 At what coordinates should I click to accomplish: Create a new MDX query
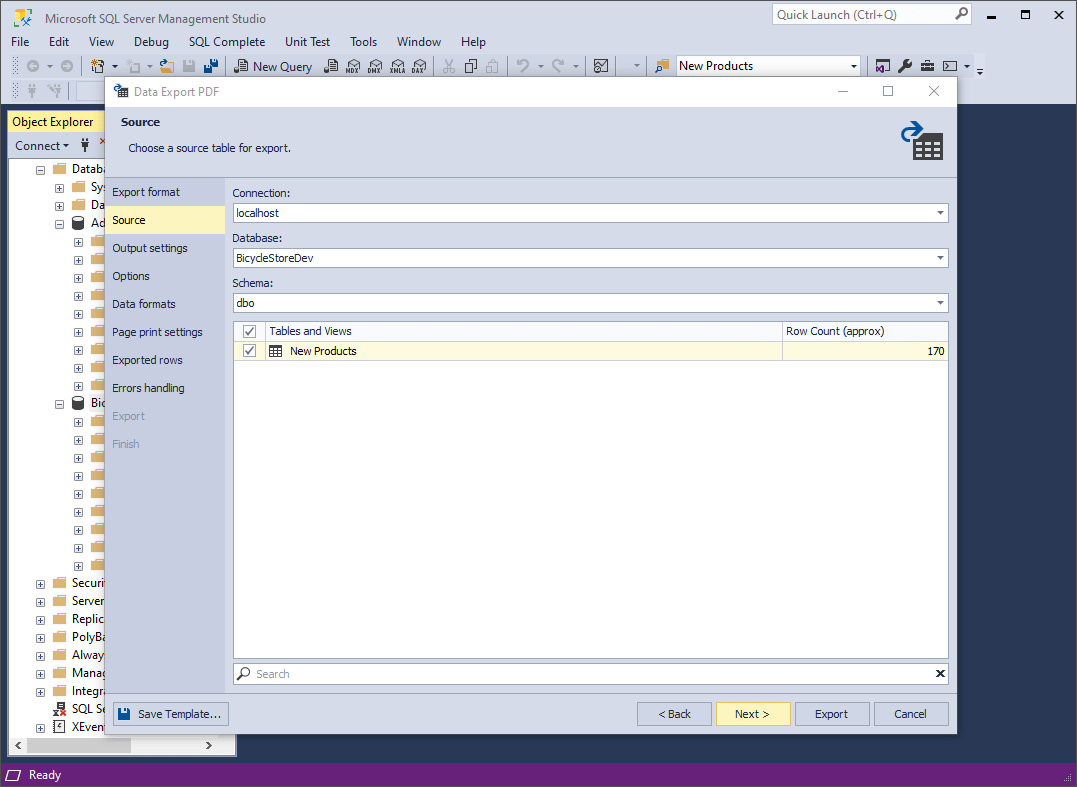[x=352, y=66]
